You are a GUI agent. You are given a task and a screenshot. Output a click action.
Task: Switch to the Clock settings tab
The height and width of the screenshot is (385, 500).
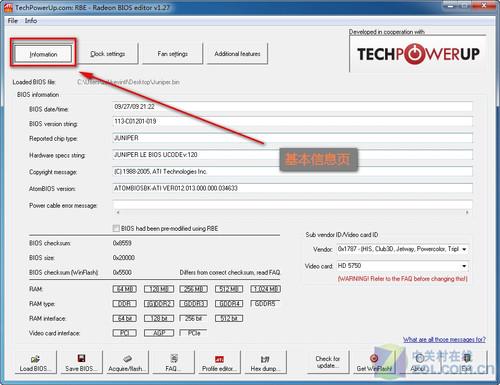[x=108, y=54]
